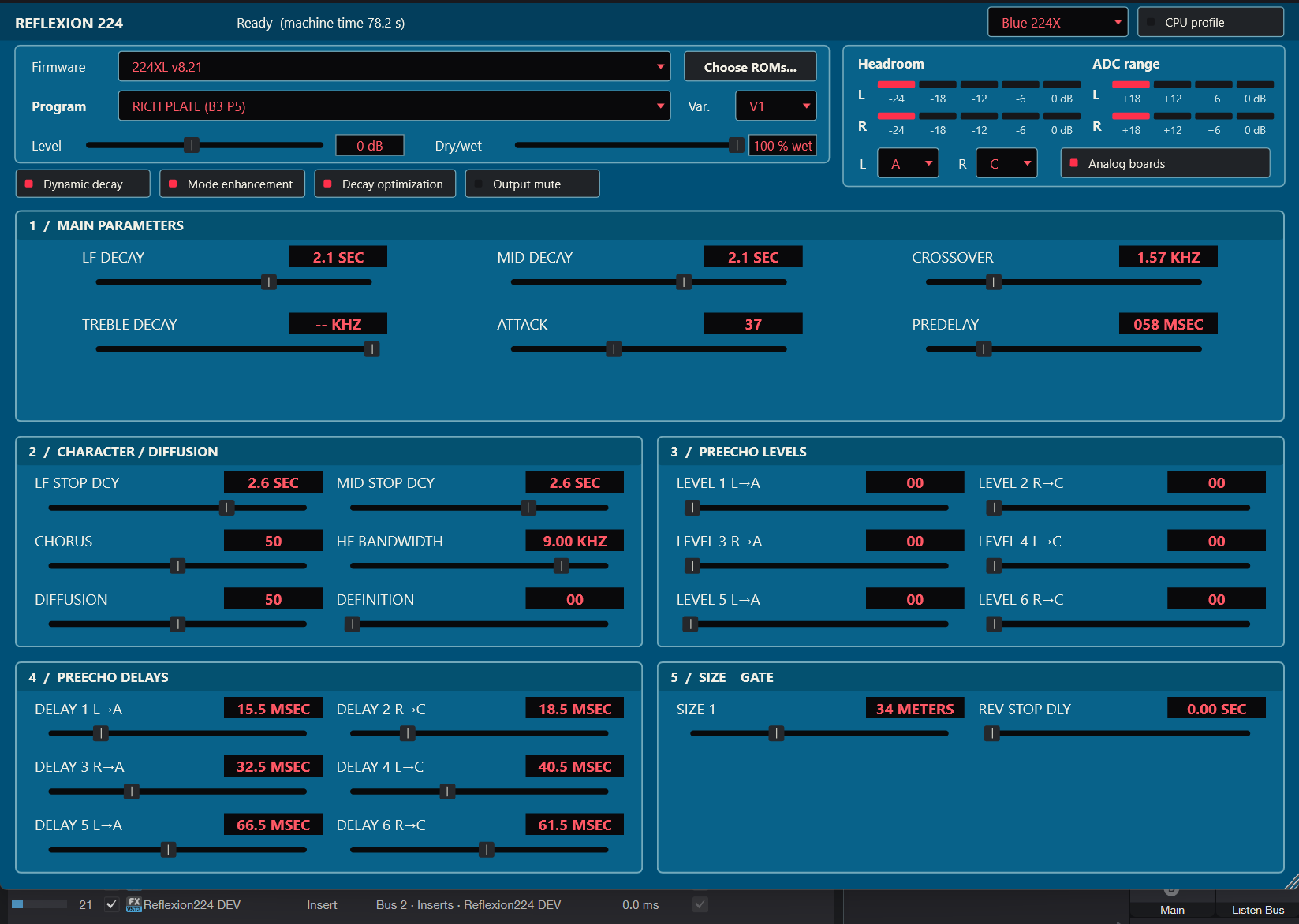The width and height of the screenshot is (1299, 924).
Task: Click the 058 MSEC predelay value
Action: coord(1168,324)
